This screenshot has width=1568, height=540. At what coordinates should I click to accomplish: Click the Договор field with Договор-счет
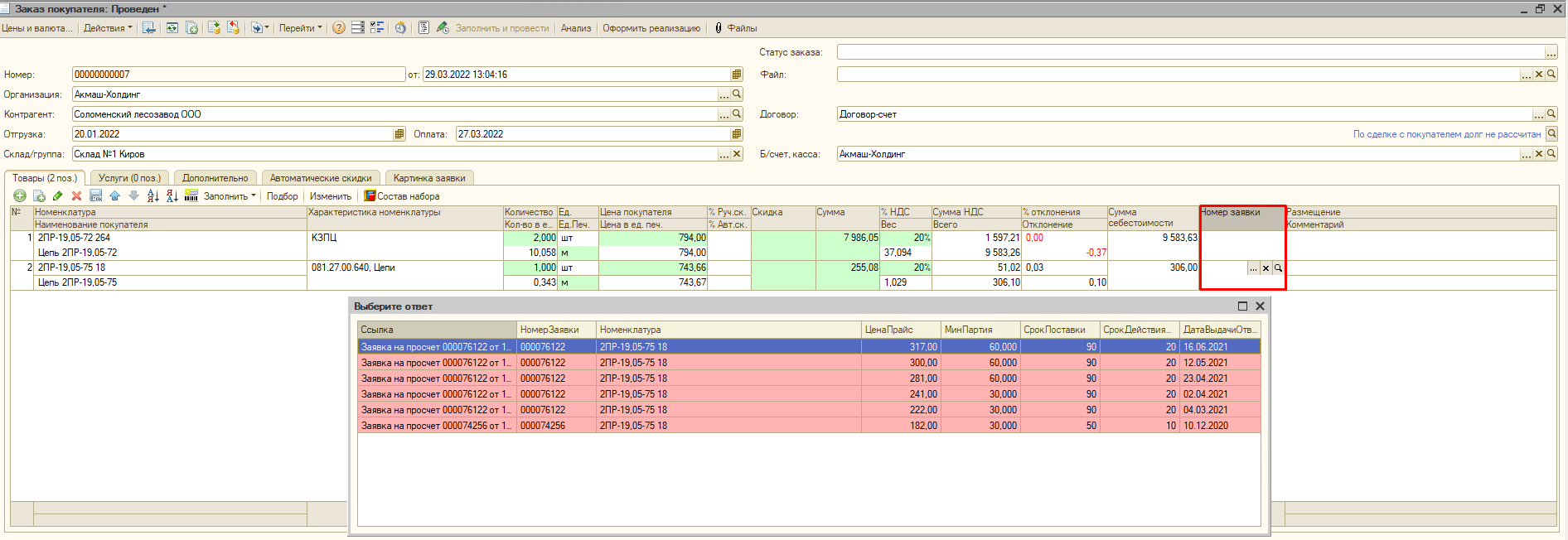[x=1184, y=114]
